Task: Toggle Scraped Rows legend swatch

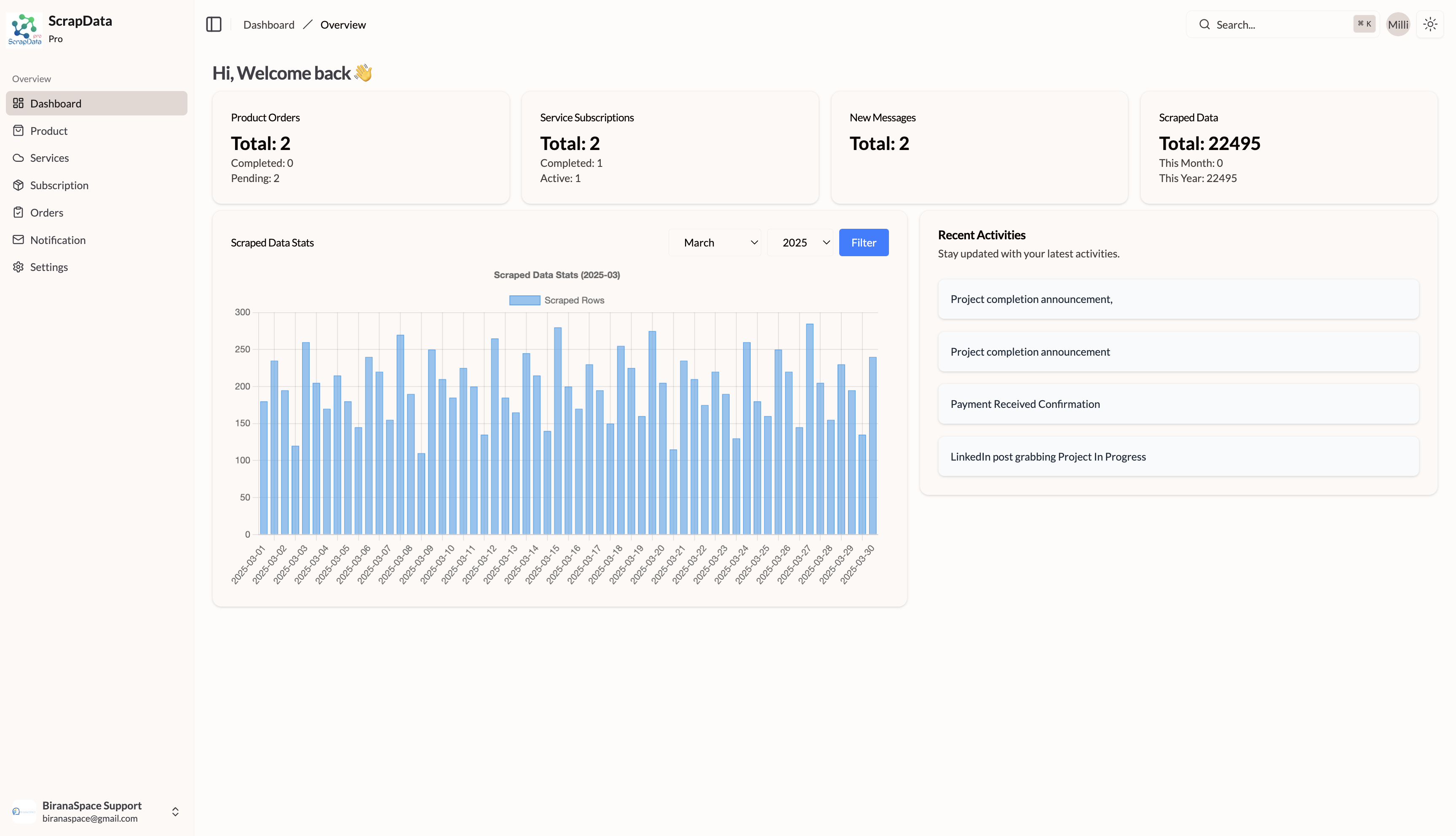Action: tap(525, 300)
